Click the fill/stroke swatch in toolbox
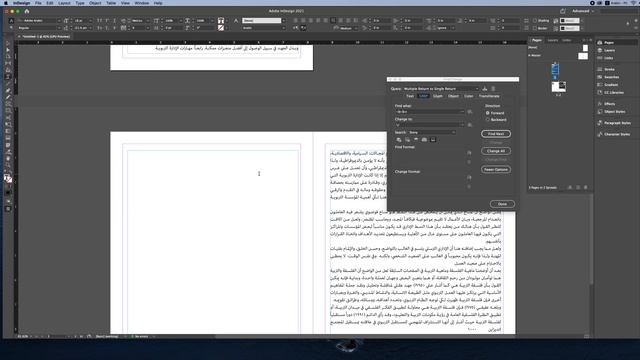Screen dimensions: 640x360 (x=8, y=179)
